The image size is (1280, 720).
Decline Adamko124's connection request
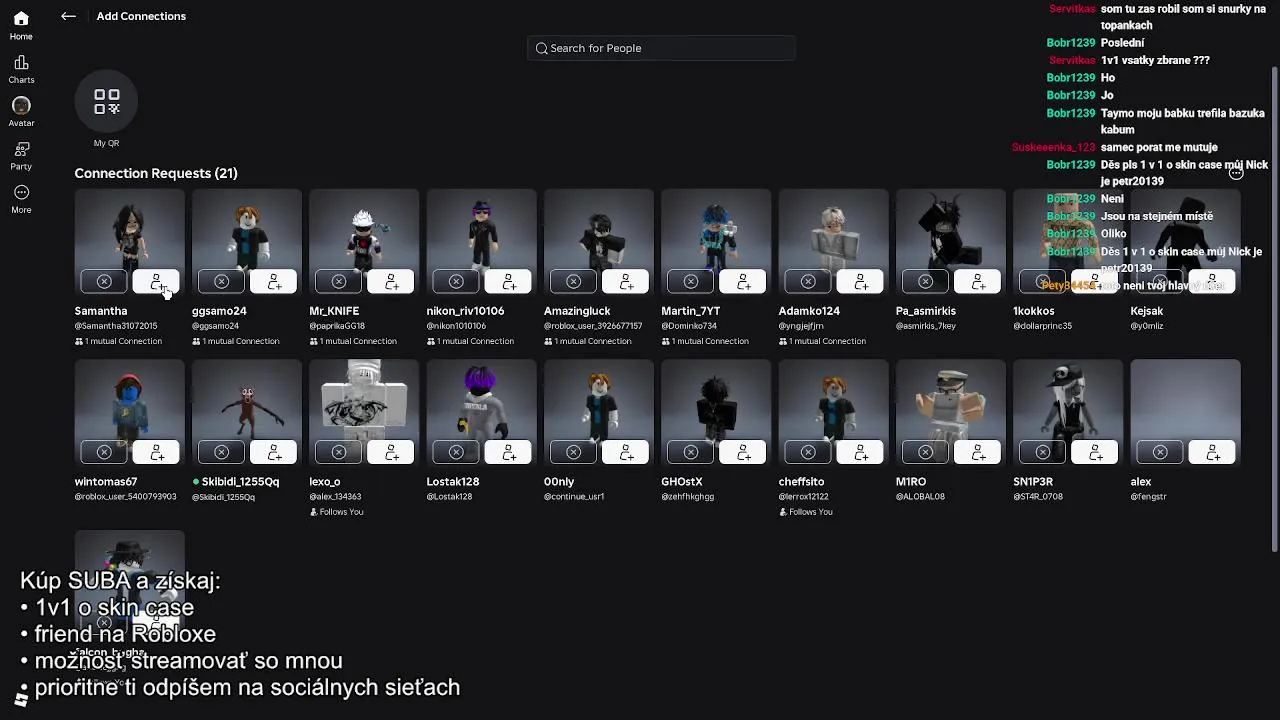click(x=808, y=282)
